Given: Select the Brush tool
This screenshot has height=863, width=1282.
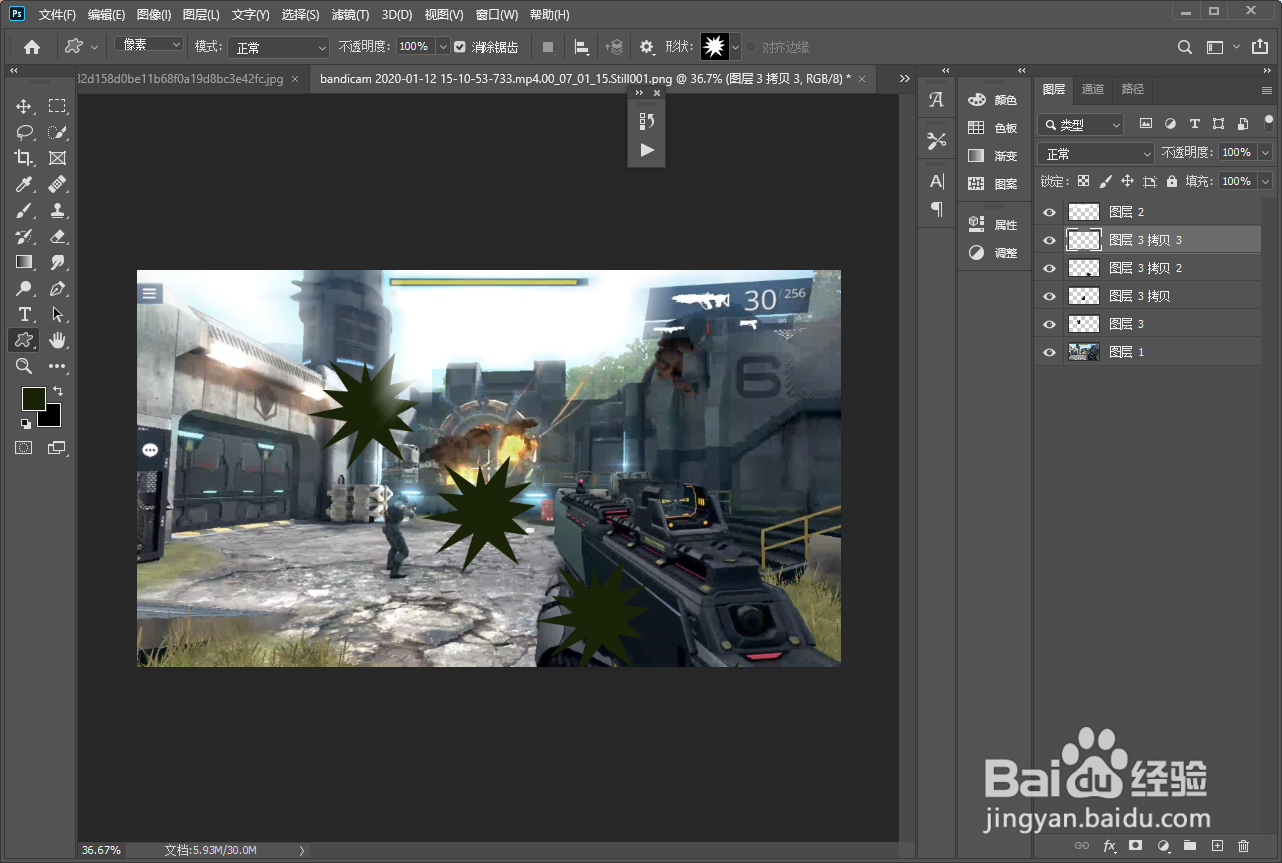Looking at the screenshot, I should (x=24, y=210).
